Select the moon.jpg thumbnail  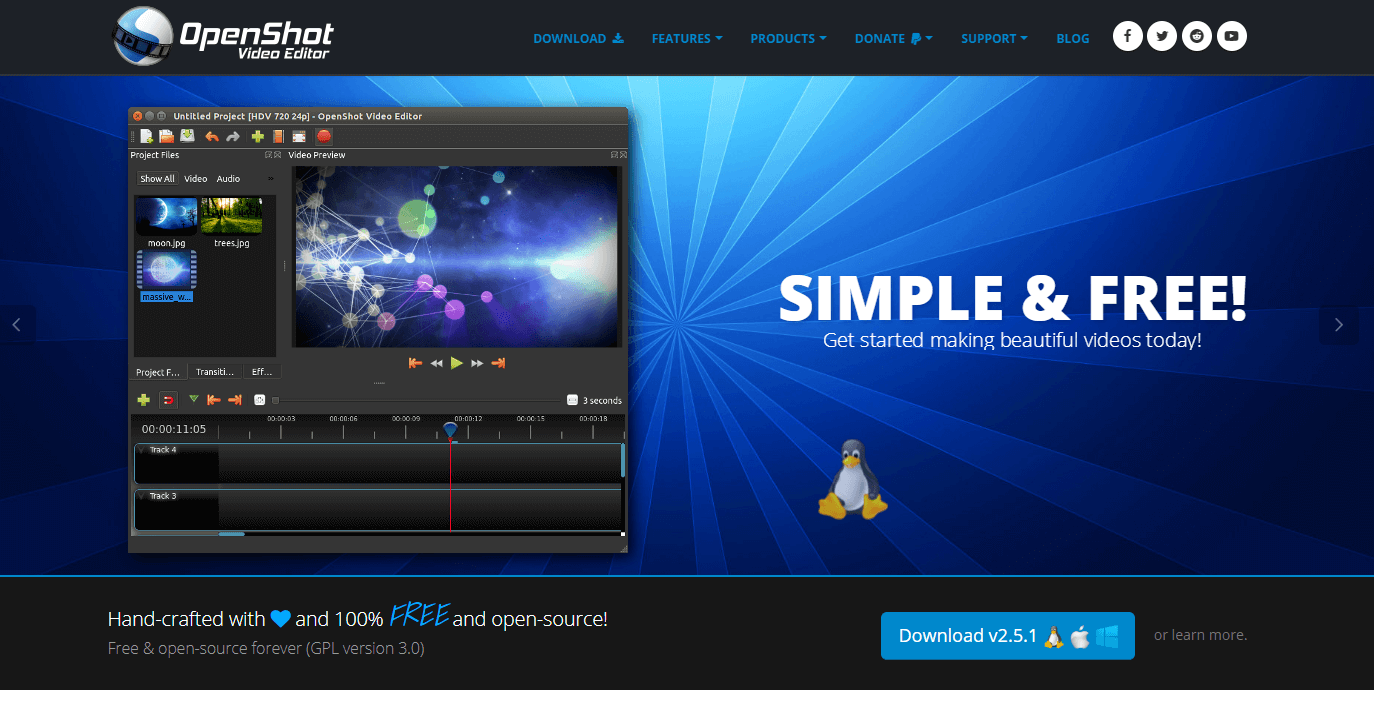[x=166, y=216]
